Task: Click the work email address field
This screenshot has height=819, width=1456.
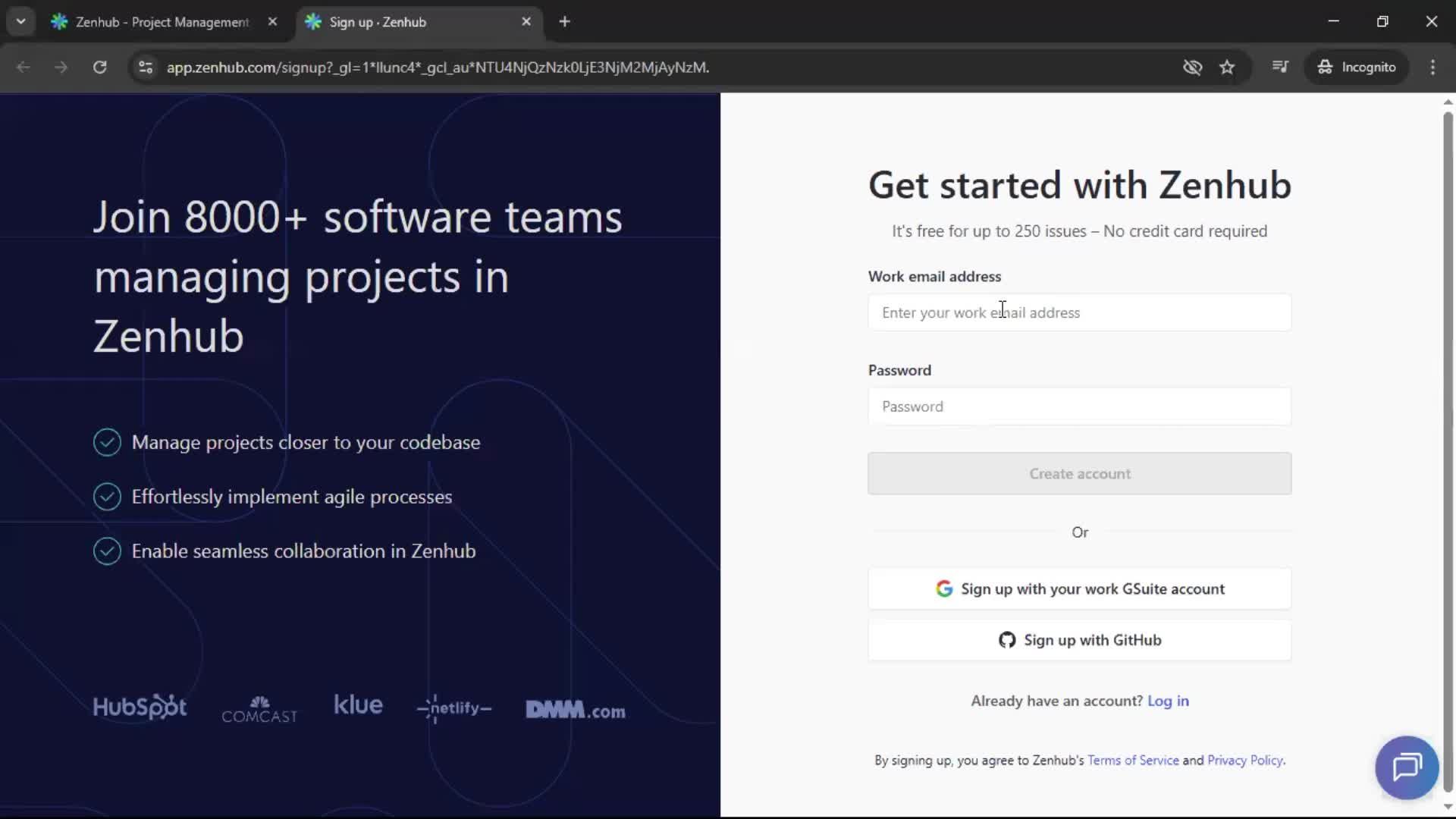Action: (1080, 312)
